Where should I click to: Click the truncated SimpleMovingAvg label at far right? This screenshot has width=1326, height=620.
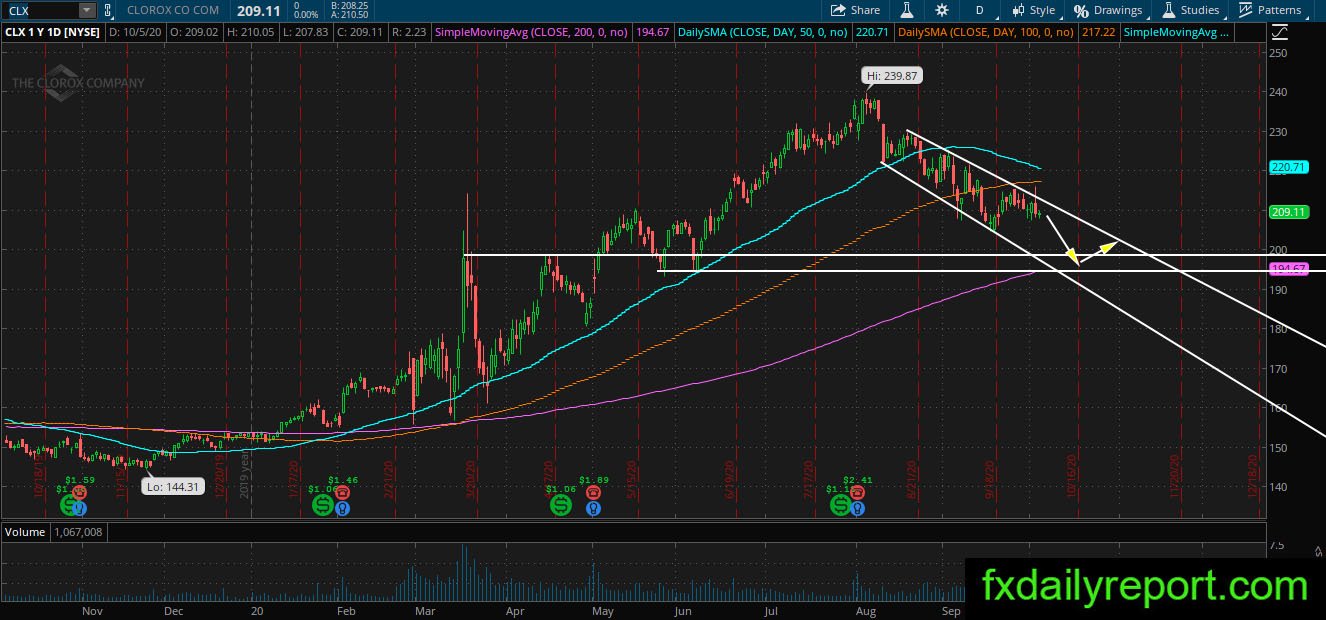click(1178, 32)
